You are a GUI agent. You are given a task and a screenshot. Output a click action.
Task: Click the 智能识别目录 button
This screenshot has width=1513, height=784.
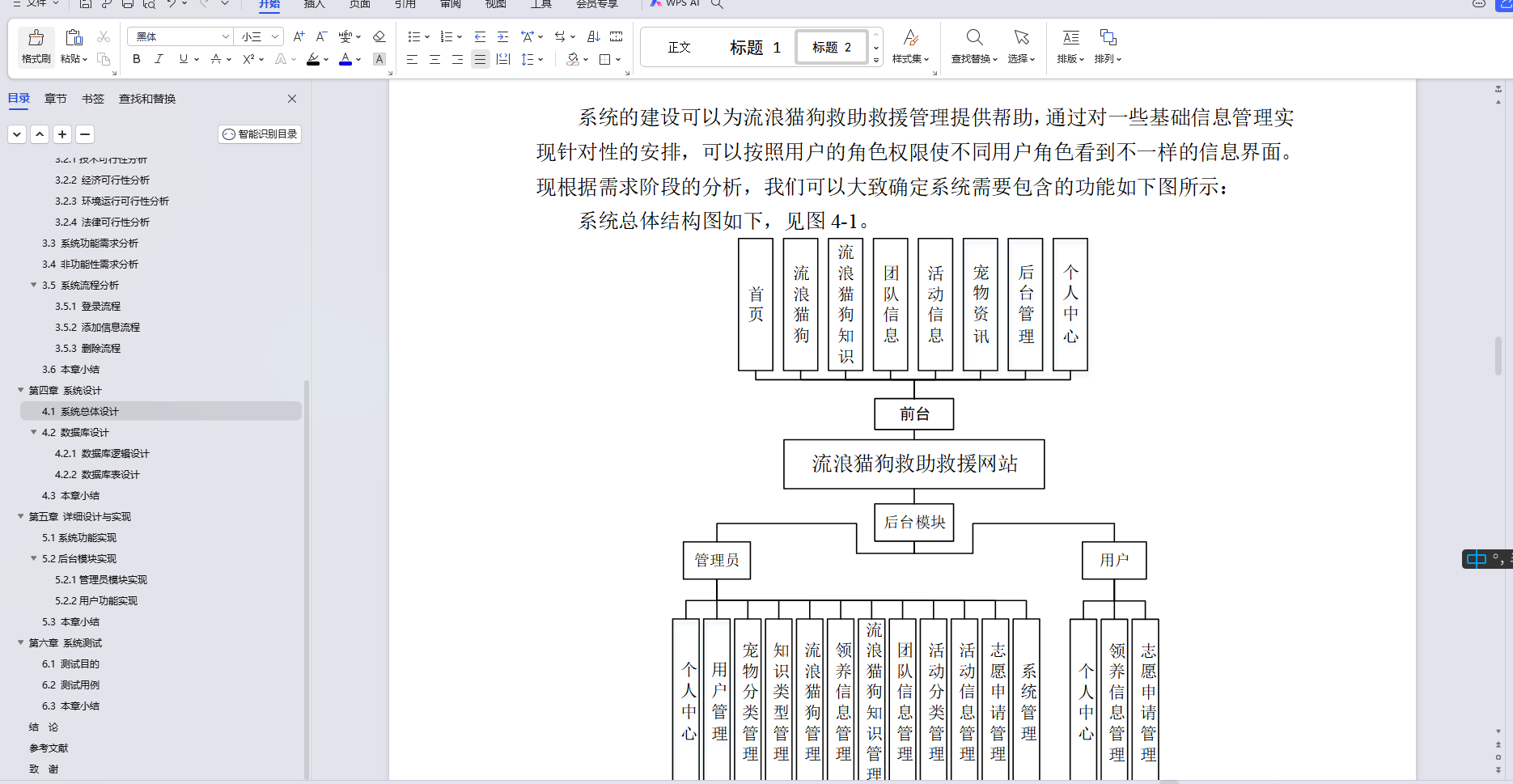pyautogui.click(x=259, y=134)
